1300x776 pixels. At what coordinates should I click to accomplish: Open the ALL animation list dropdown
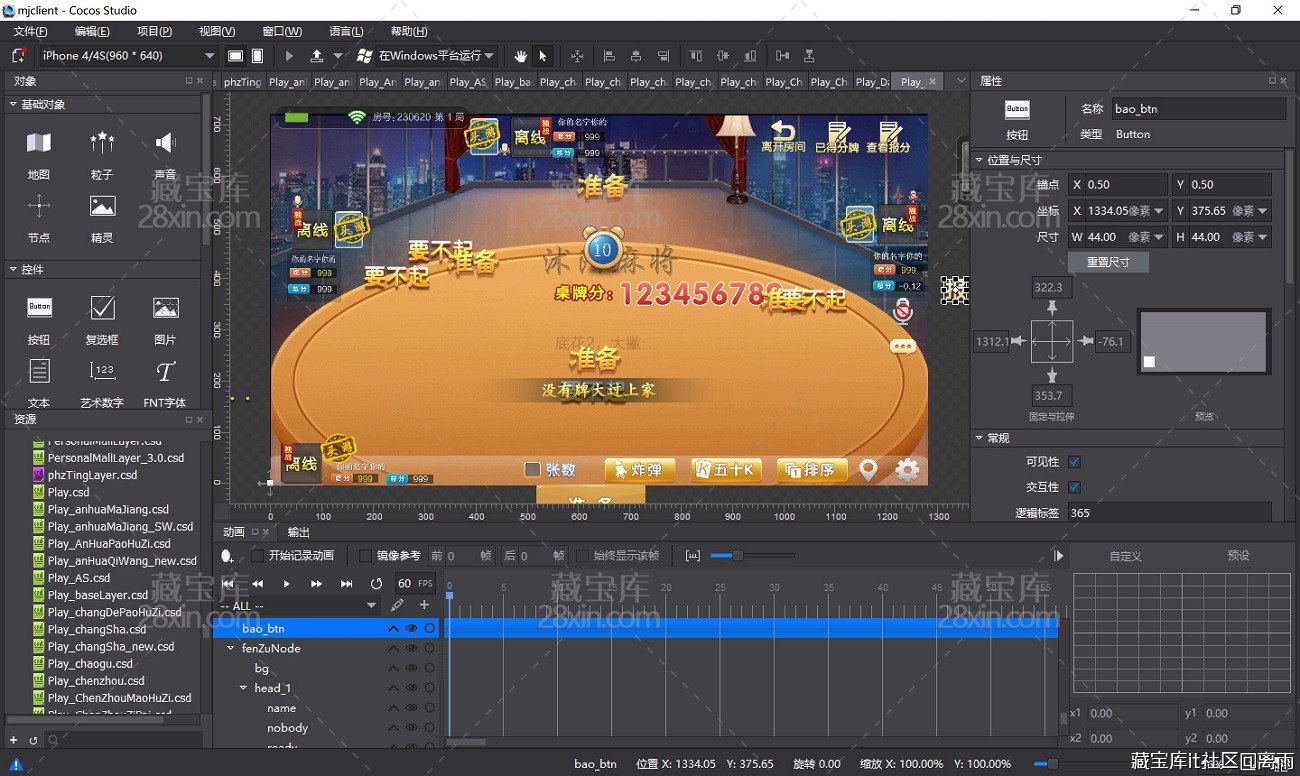tap(299, 606)
